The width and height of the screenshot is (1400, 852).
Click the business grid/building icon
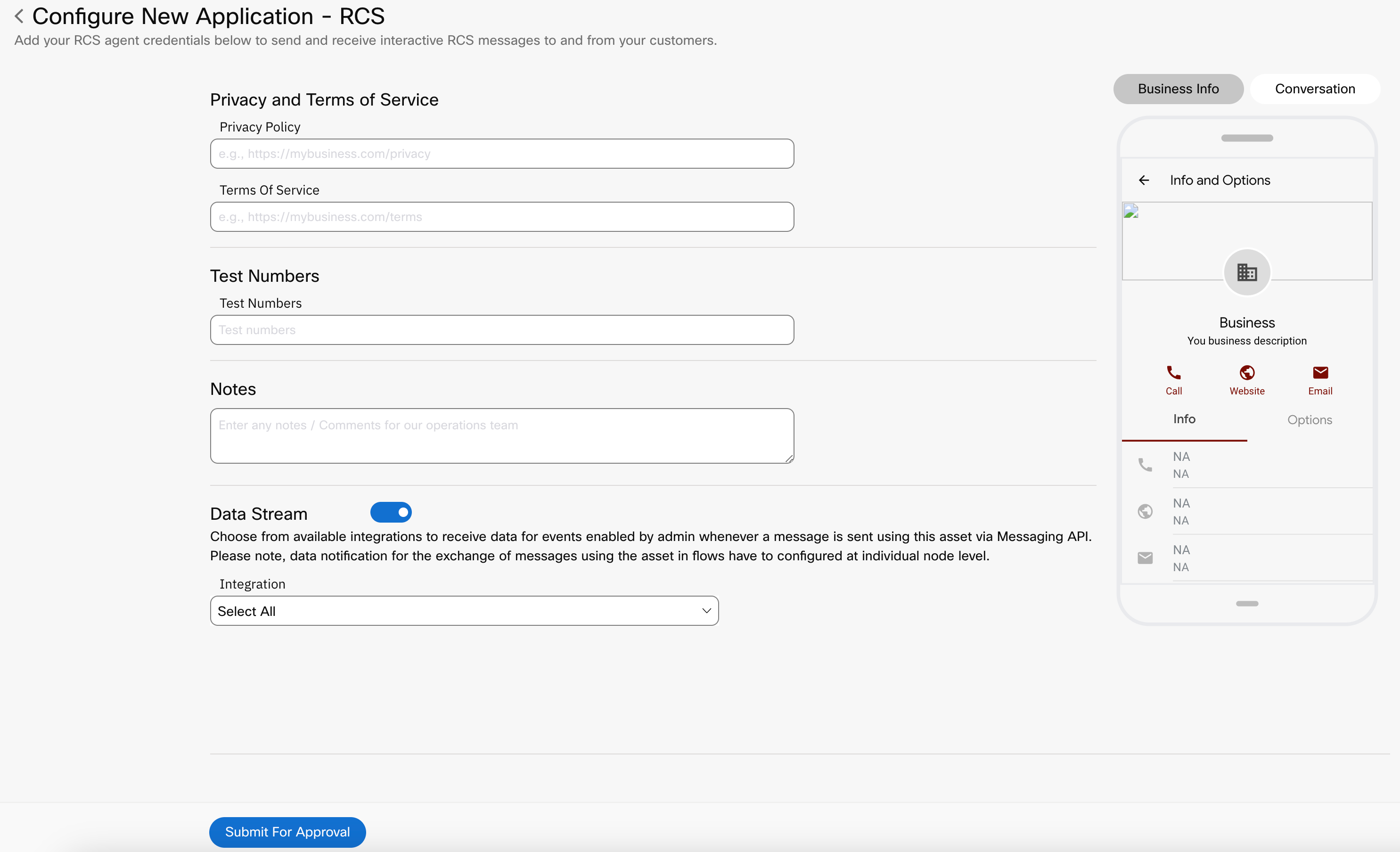[1247, 272]
